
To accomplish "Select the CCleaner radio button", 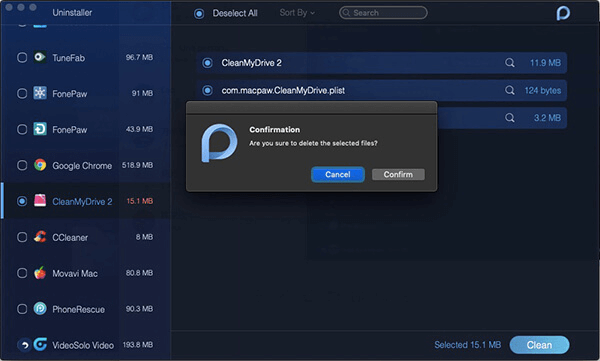I will pyautogui.click(x=22, y=237).
